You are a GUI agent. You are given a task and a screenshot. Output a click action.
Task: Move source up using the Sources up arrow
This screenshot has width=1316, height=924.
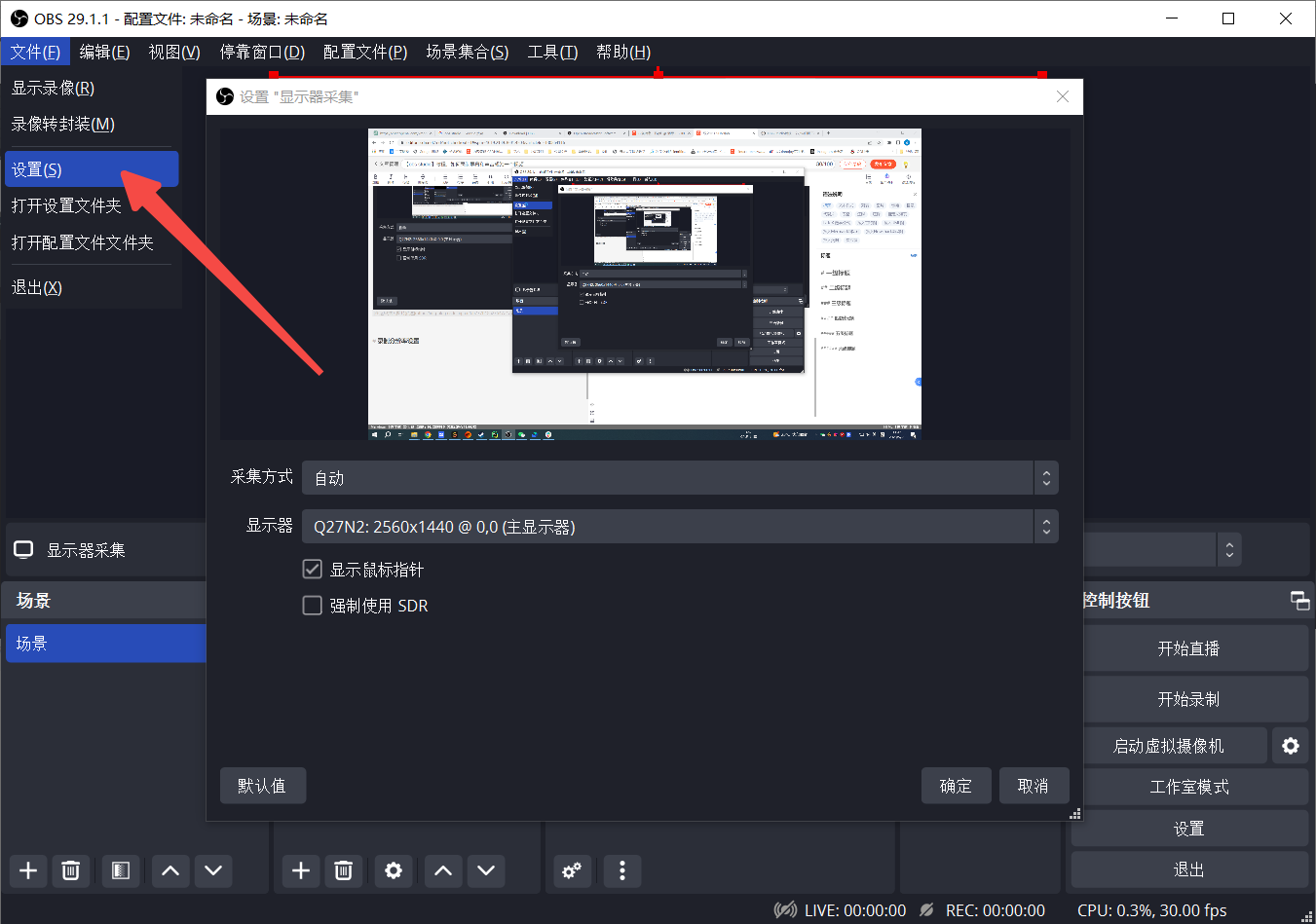tap(443, 870)
